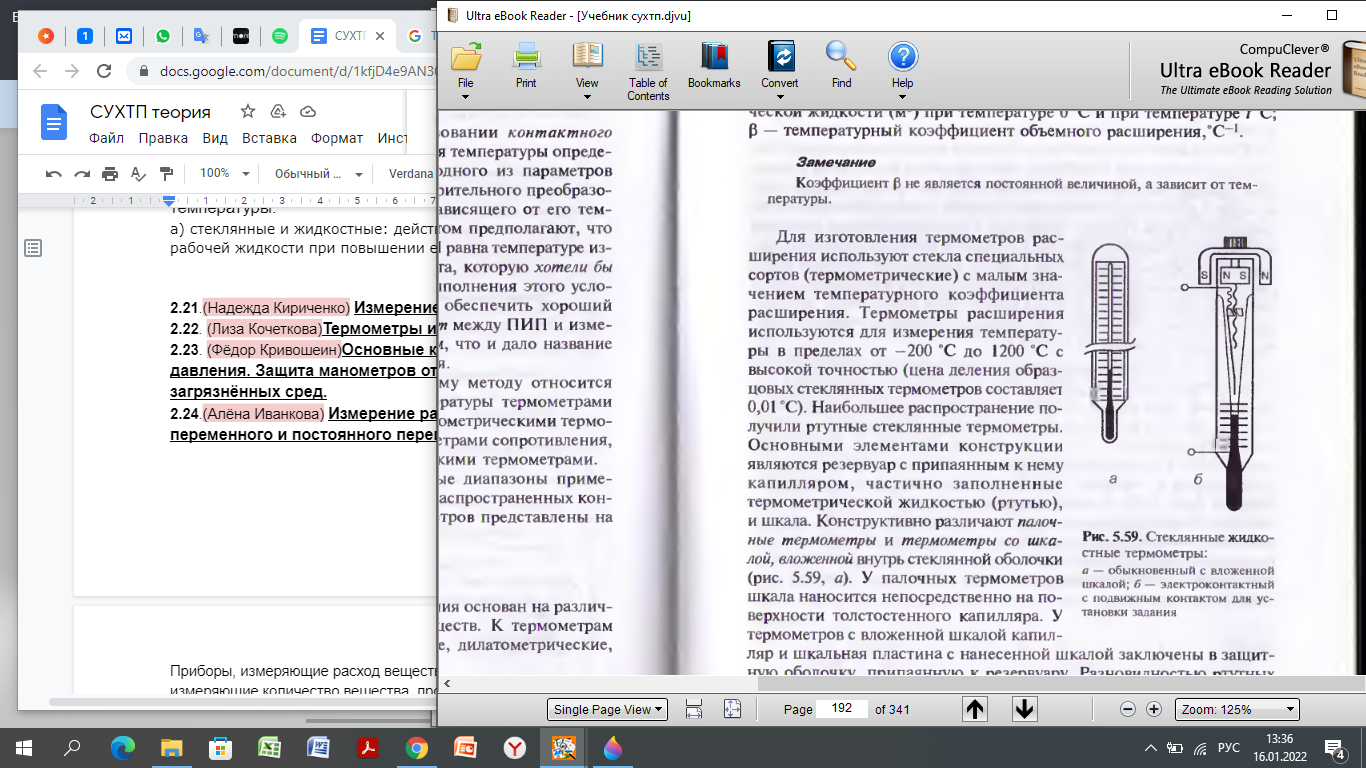Open the Вставка menu in Google Docs
Screen dimensions: 1366x768
[269, 138]
